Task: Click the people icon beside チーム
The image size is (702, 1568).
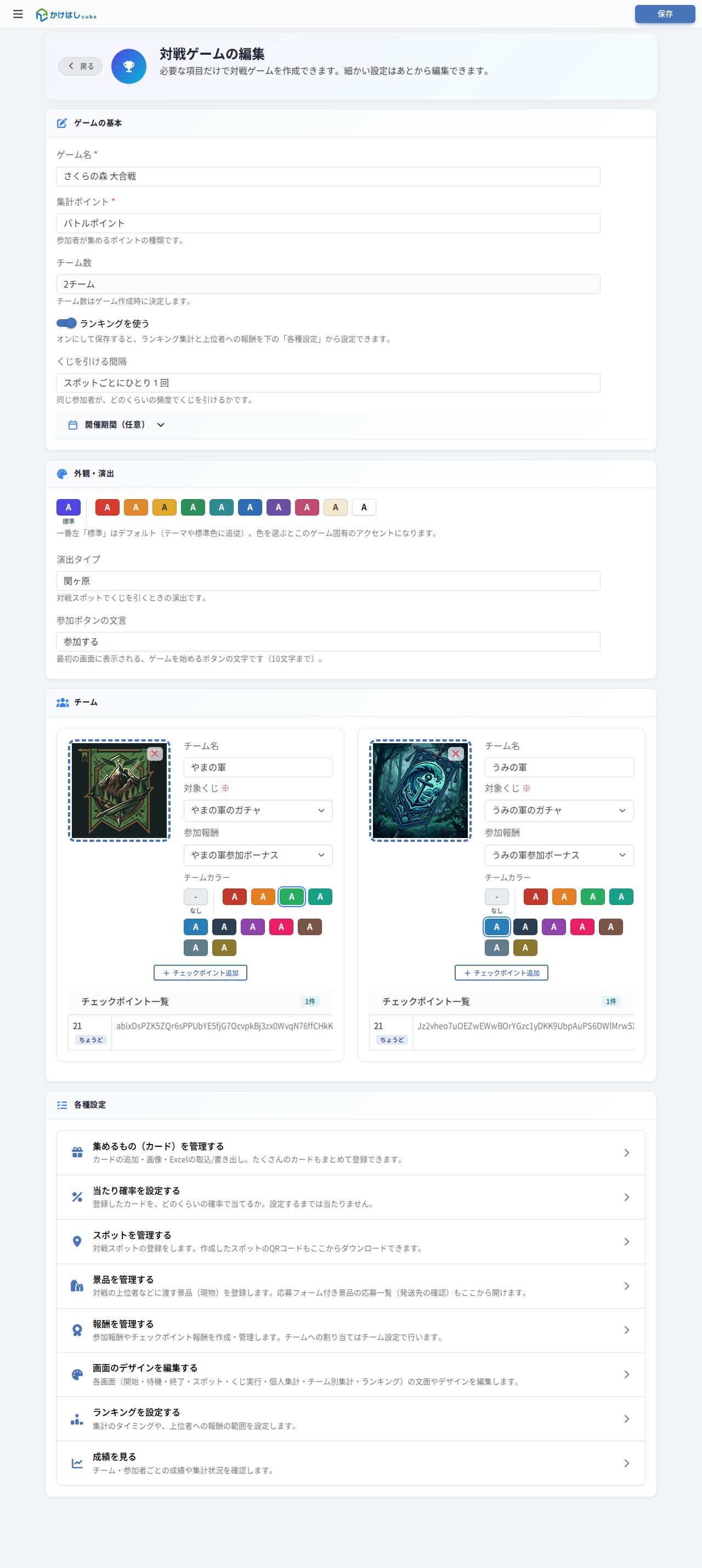Action: 62,703
